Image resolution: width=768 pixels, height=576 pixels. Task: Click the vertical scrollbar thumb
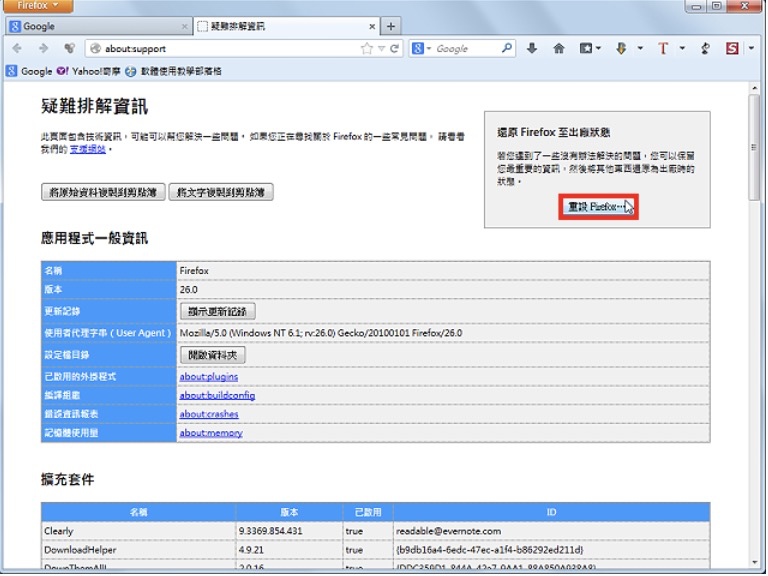click(754, 147)
